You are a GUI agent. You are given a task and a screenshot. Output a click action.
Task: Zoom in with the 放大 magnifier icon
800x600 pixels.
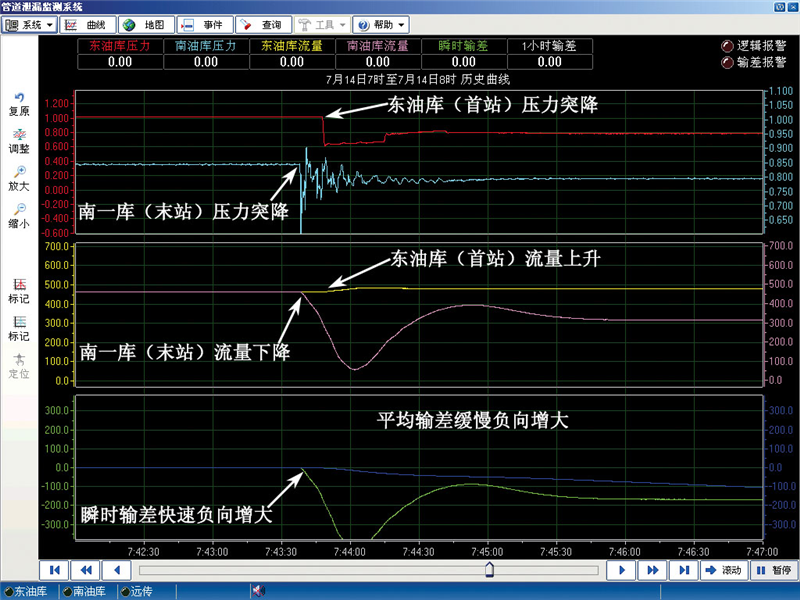pos(19,177)
